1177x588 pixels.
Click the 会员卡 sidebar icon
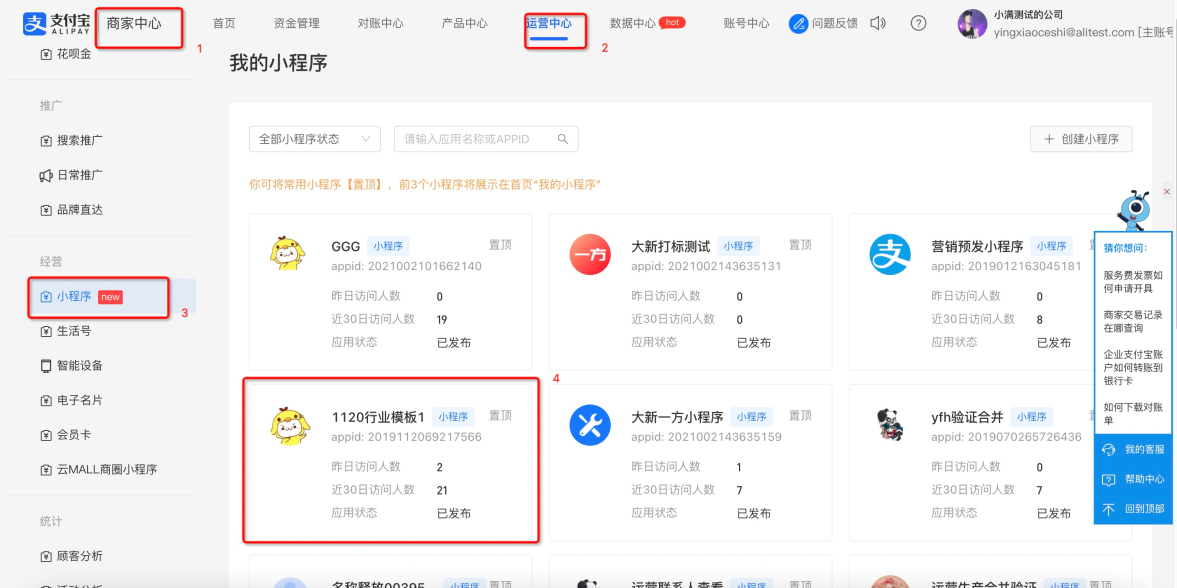tap(46, 435)
